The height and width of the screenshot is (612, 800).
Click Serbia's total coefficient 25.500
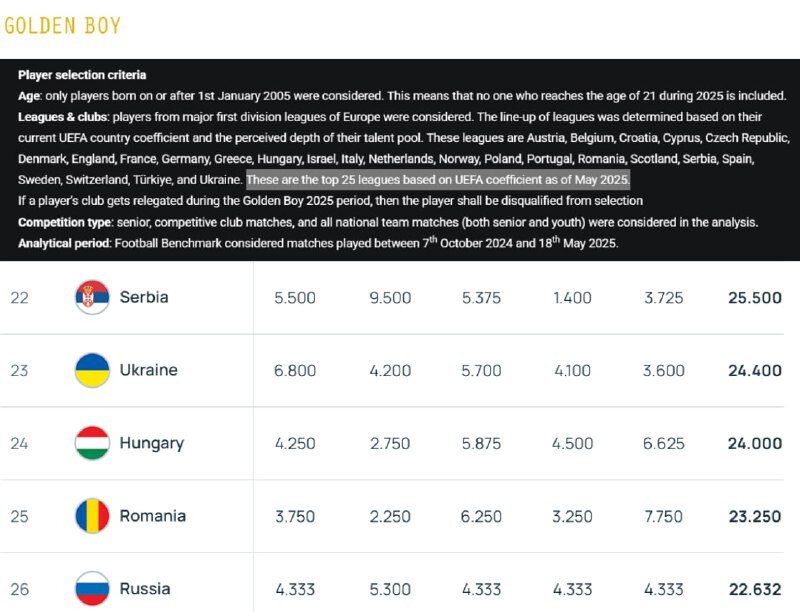coord(754,298)
